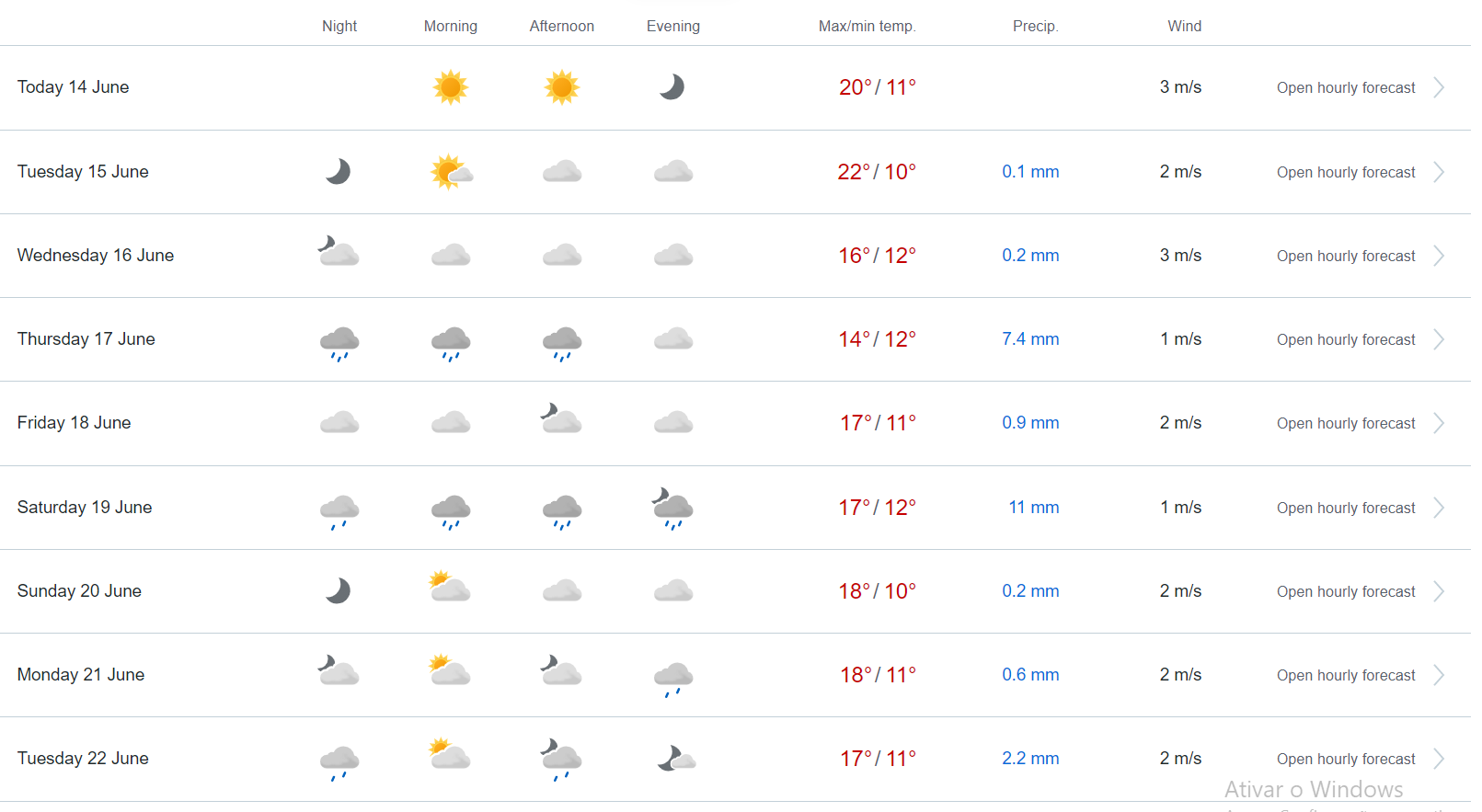The image size is (1482, 812).
Task: Open hourly forecast for Today 14 June
Action: click(1346, 87)
